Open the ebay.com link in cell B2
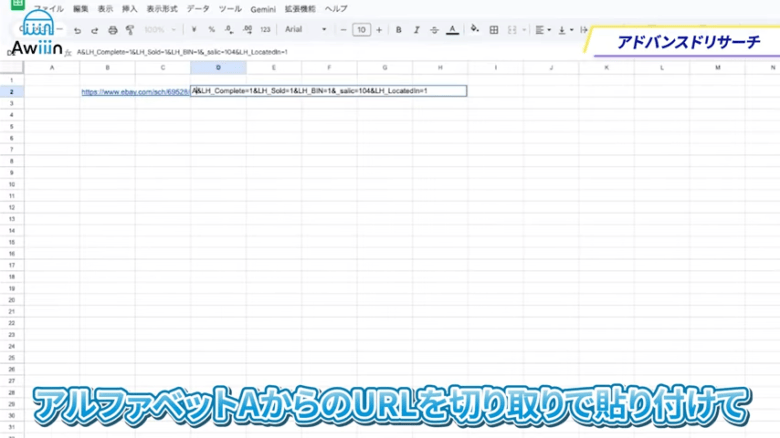This screenshot has height=438, width=780. (135, 92)
